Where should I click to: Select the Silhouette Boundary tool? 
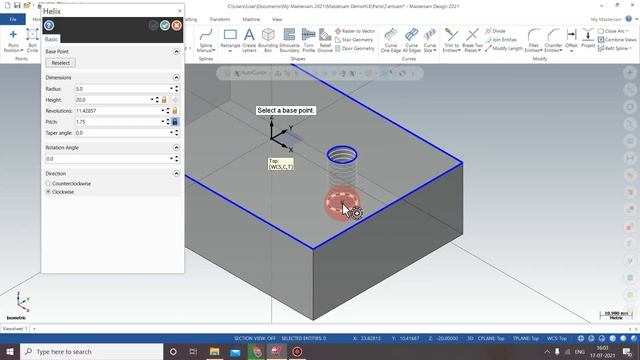[289, 40]
